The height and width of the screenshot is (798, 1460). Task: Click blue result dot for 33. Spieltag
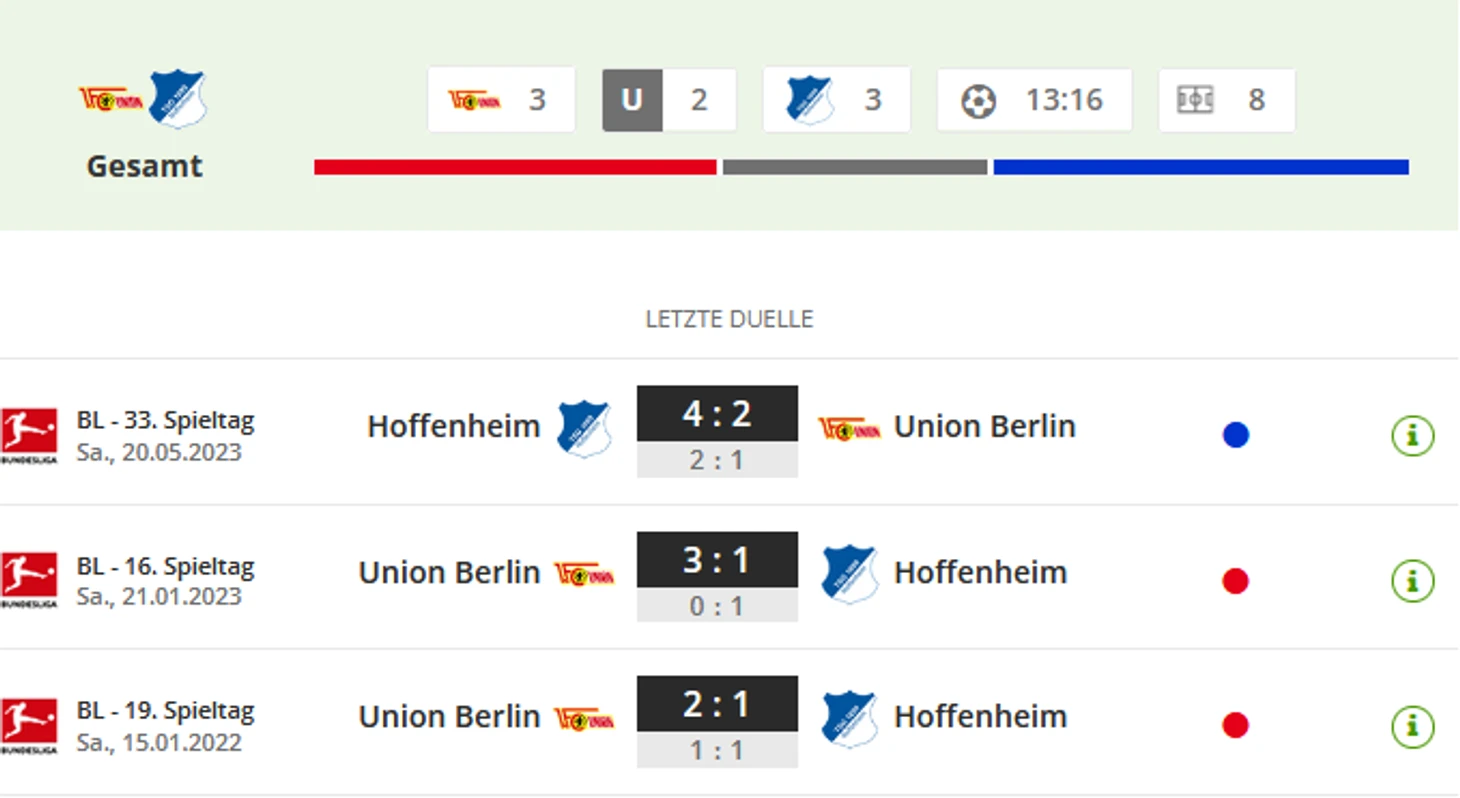1236,435
